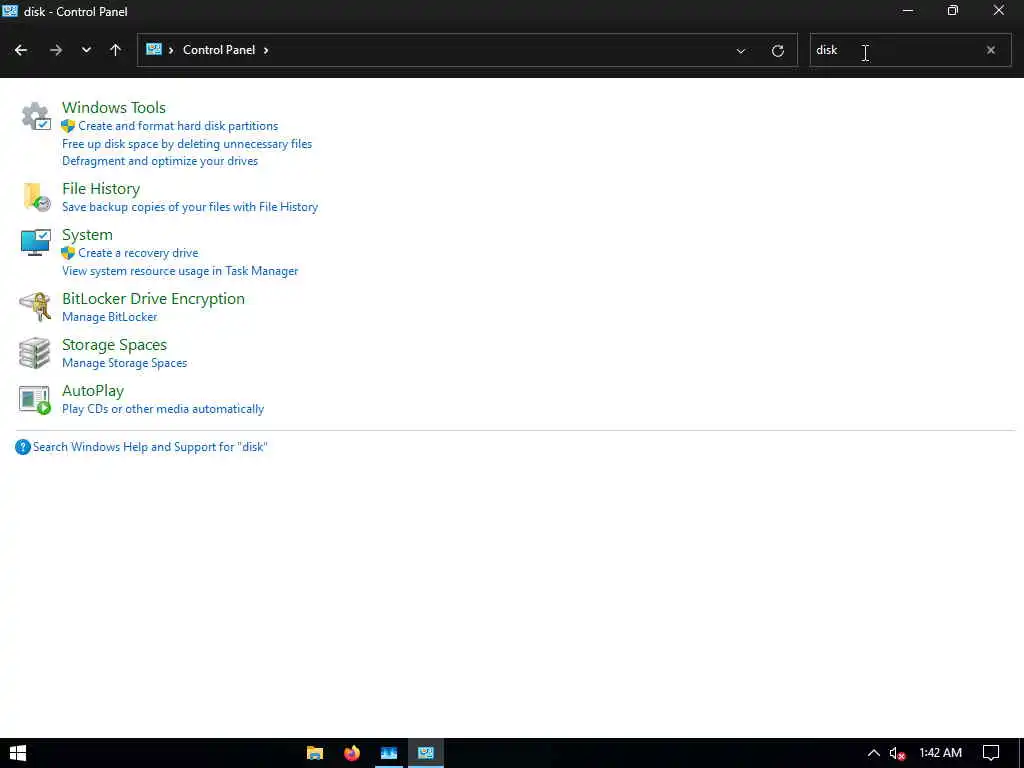Viewport: 1024px width, 768px height.
Task: Click the BitLocker Drive Encryption keys icon
Action: 35,306
